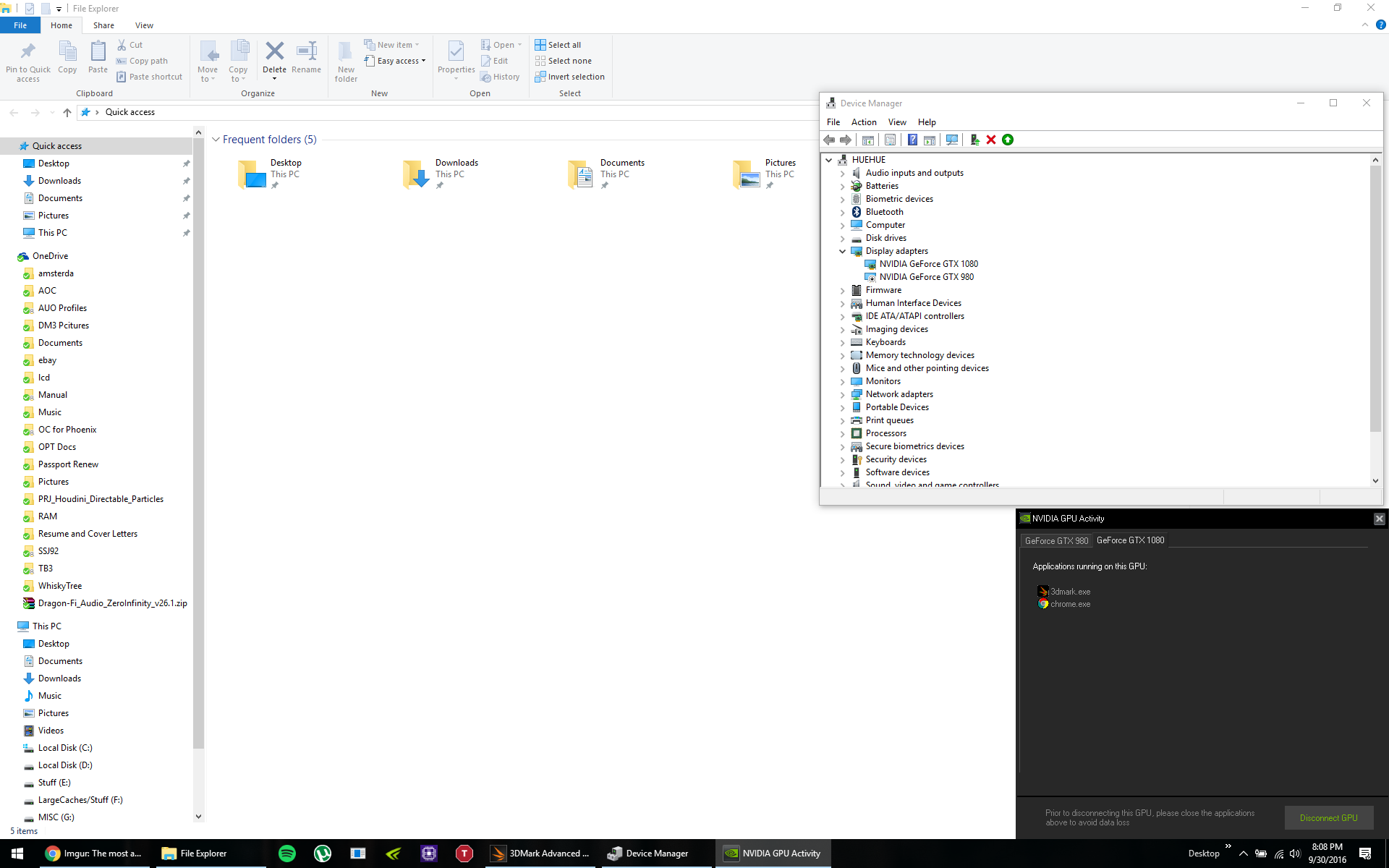Click the Disconnect GPU button
Viewport: 1389px width, 868px height.
(1328, 818)
